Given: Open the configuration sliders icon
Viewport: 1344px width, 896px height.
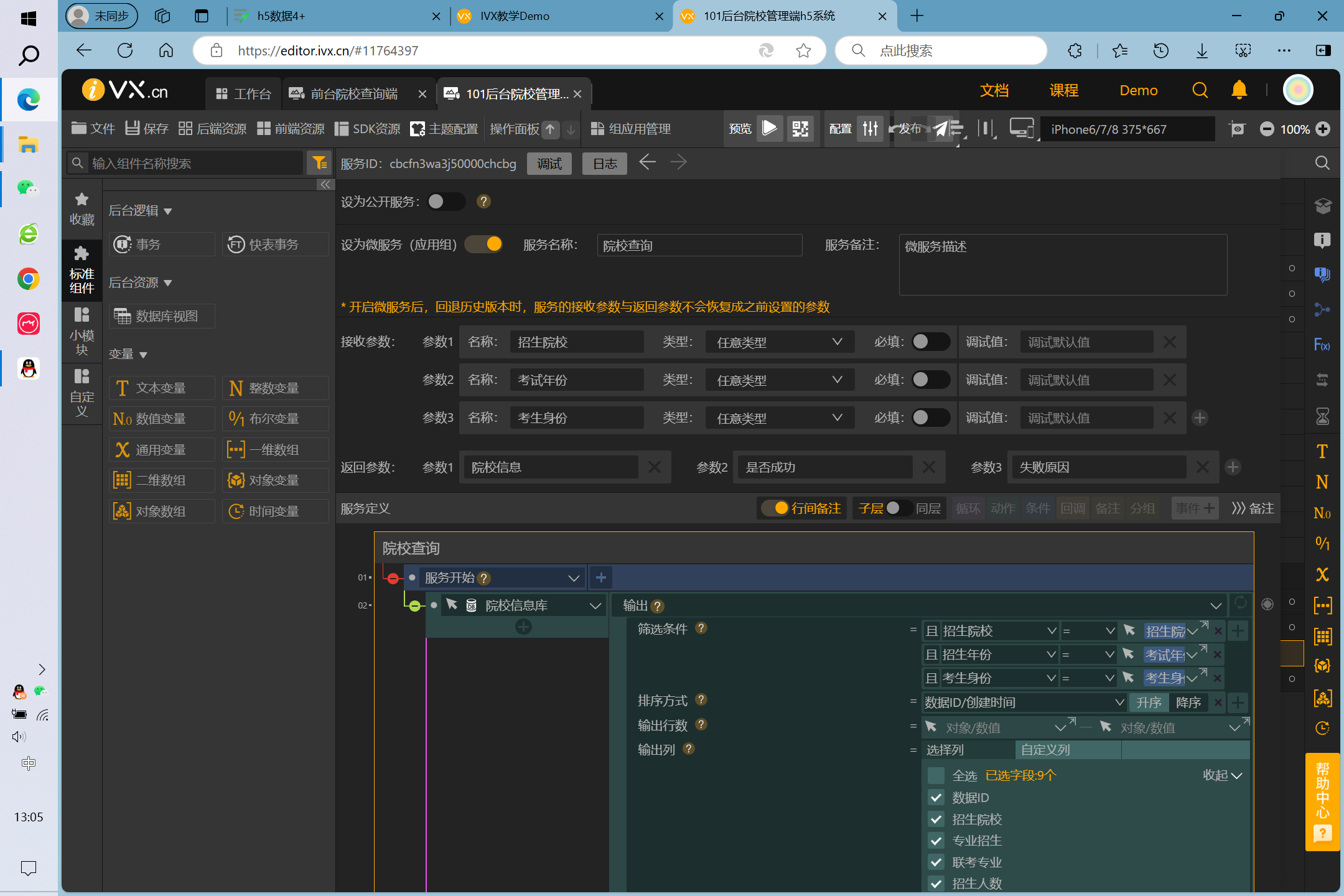Looking at the screenshot, I should pos(870,129).
